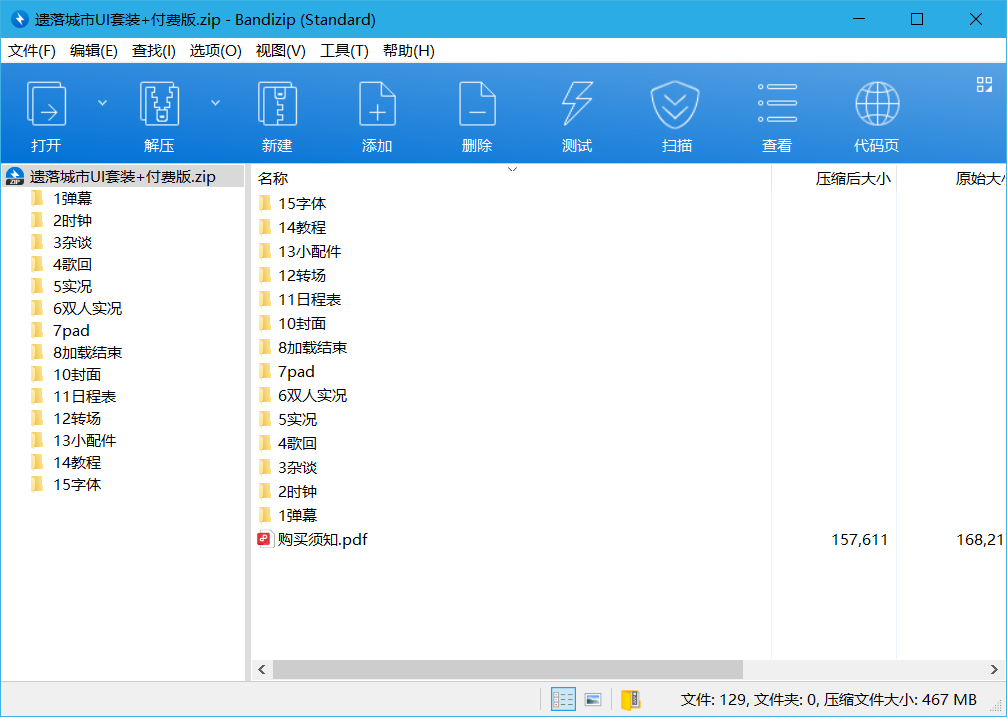This screenshot has width=1007, height=717.
Task: Click the Bandizip title bar app icon
Action: 19,19
